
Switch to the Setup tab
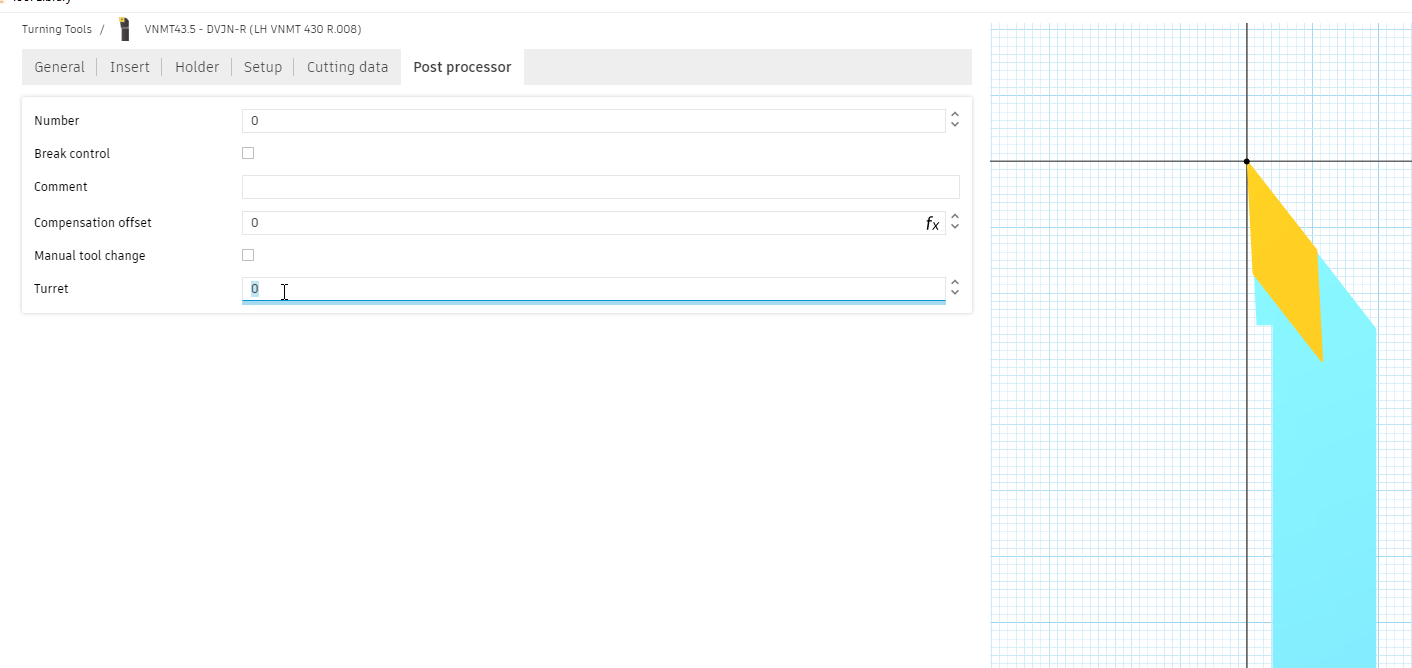(263, 67)
